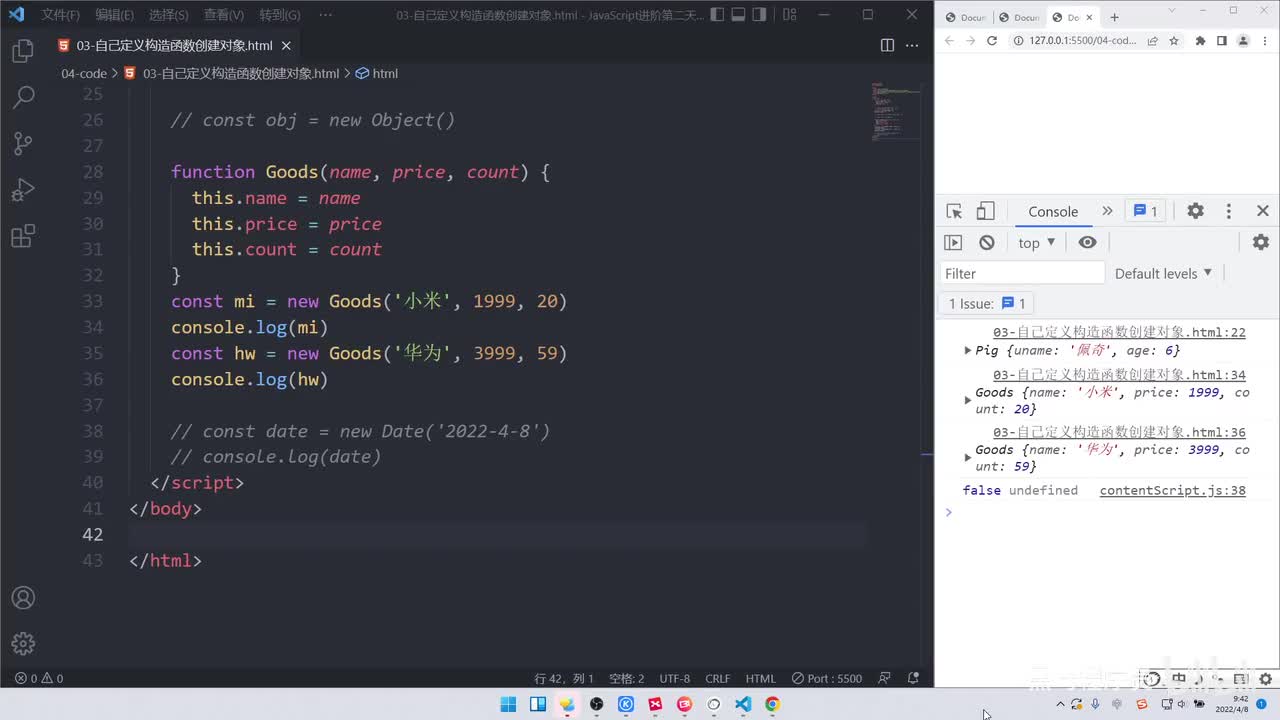
Task: Open the DevTools settings gear
Action: click(1195, 211)
